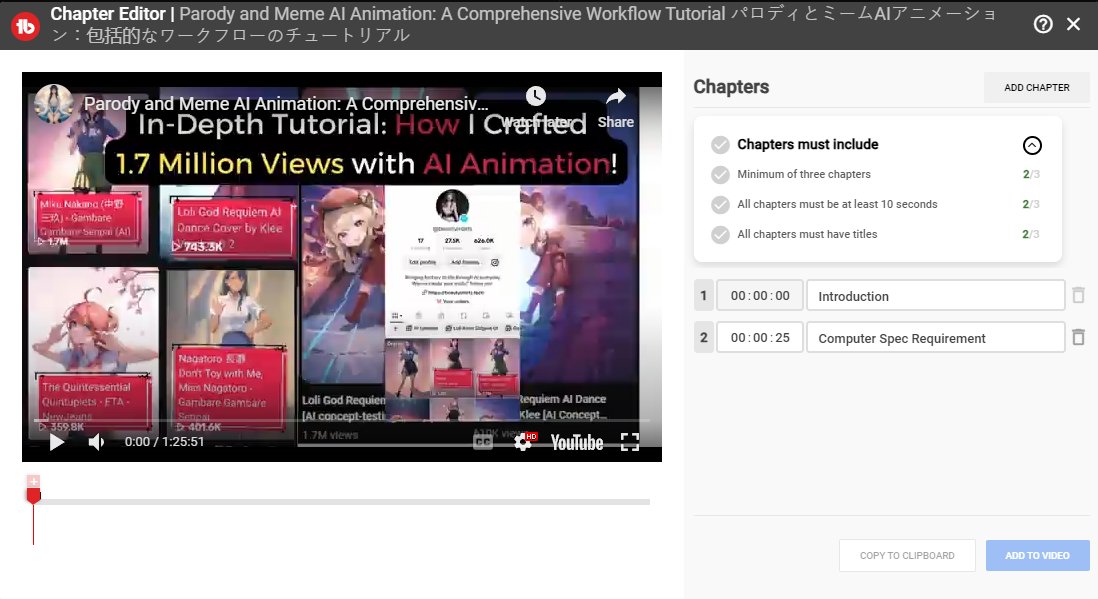Click the TubeBuddy logo icon

[x=25, y=26]
